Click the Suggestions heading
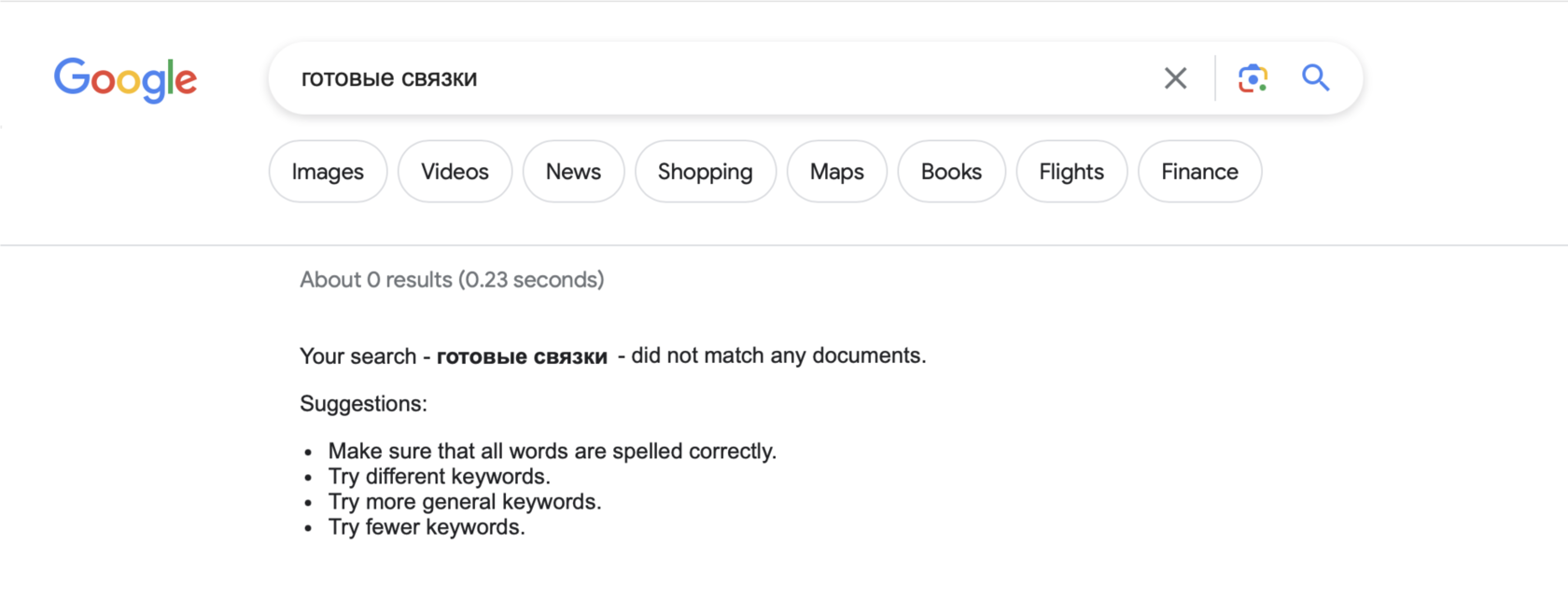Viewport: 1568px width, 614px height. pyautogui.click(x=363, y=404)
